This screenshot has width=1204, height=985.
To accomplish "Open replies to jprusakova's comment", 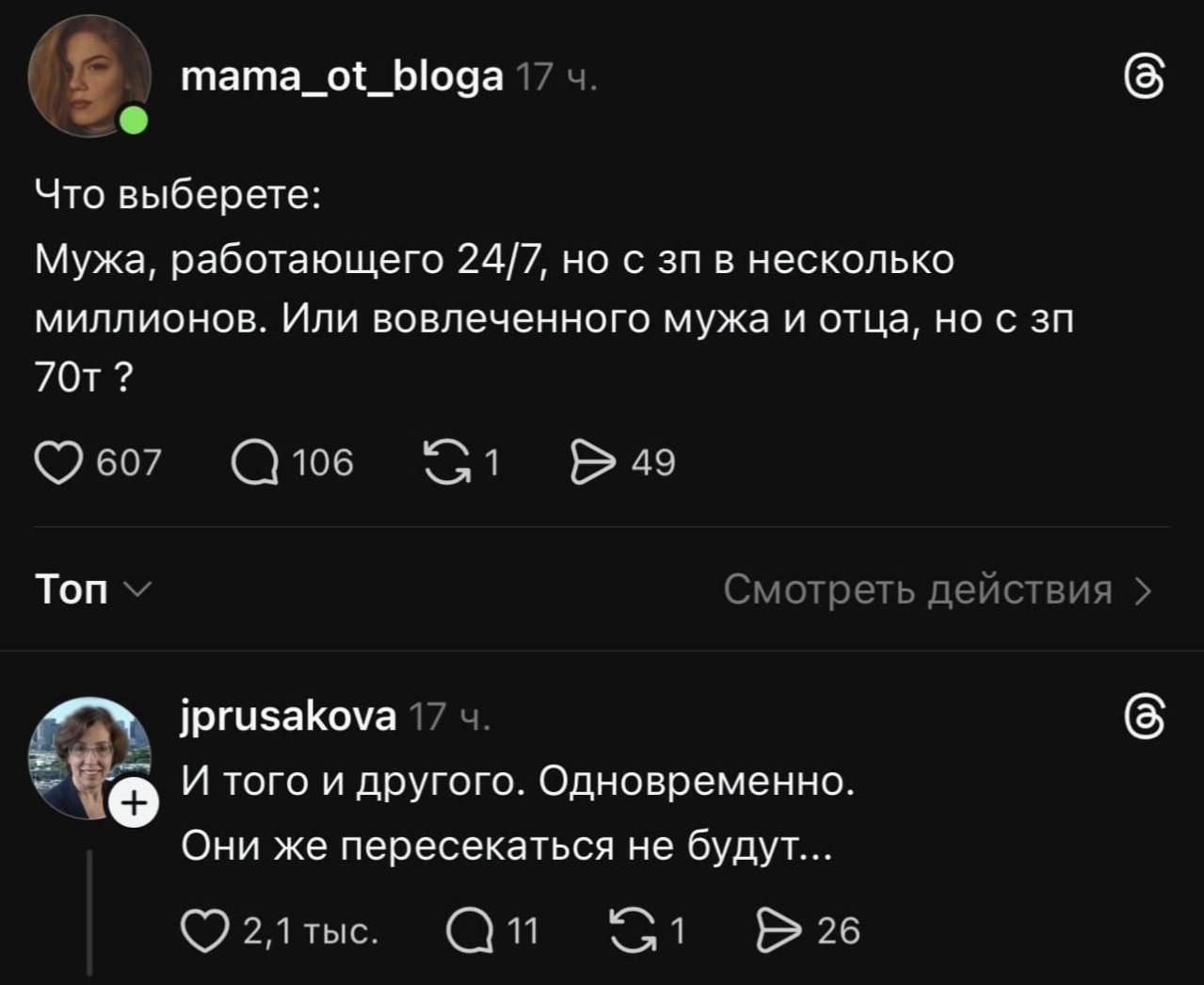I will 468,930.
